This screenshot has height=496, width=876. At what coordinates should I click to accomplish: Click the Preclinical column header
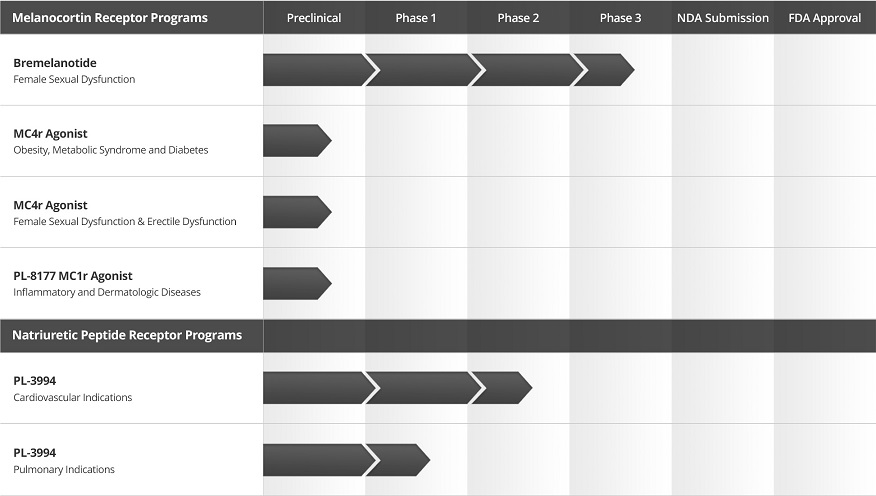pos(314,18)
